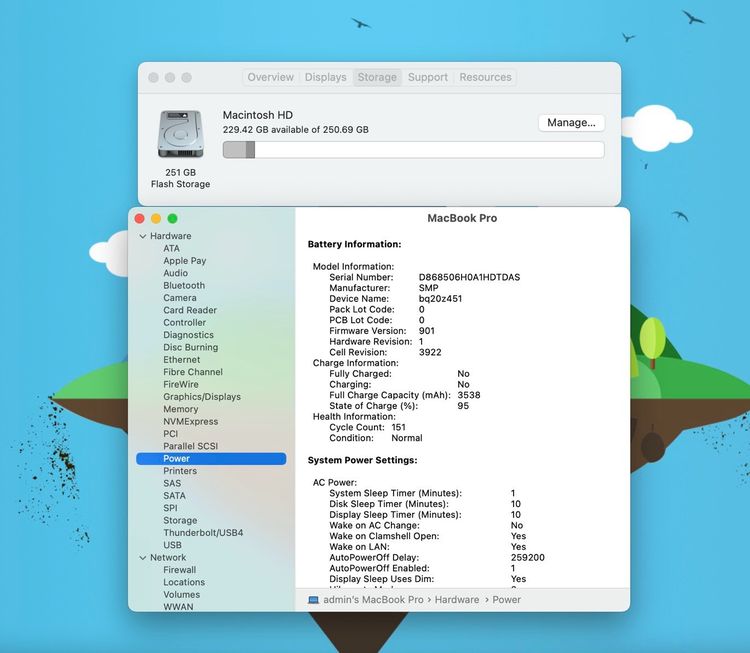
Task: Select SPI in the sidebar
Action: [170, 508]
